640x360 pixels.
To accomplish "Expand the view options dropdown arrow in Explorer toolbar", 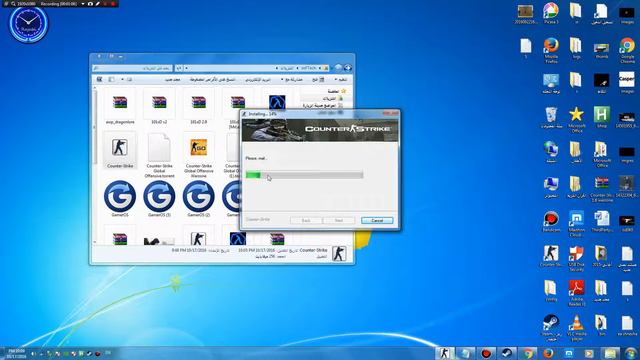I will pyautogui.click(x=122, y=80).
